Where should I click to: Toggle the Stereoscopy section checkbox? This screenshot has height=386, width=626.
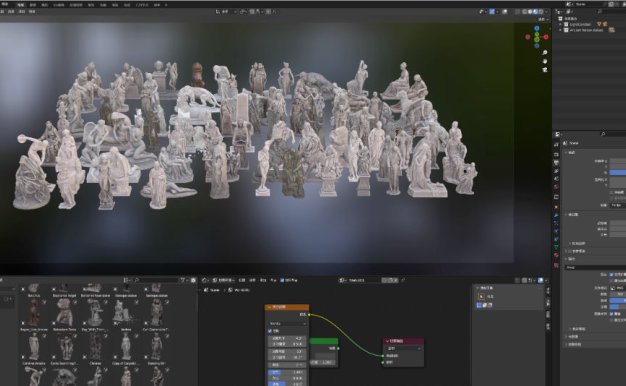tap(570, 251)
